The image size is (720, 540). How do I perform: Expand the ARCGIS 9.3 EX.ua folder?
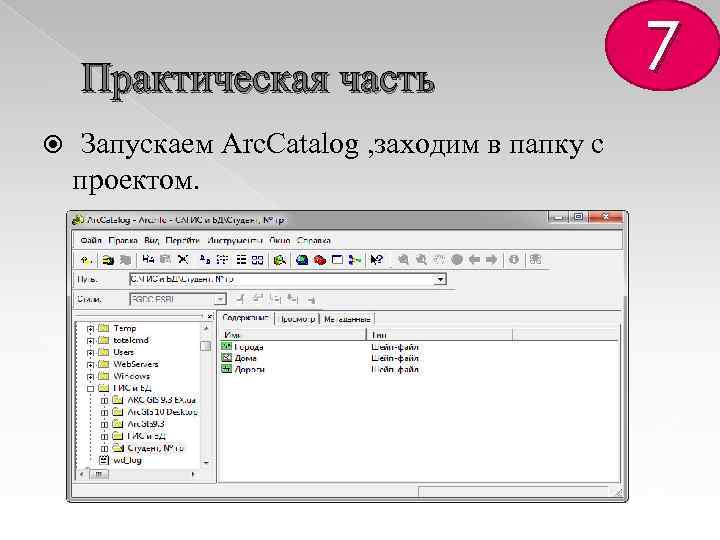(x=104, y=400)
